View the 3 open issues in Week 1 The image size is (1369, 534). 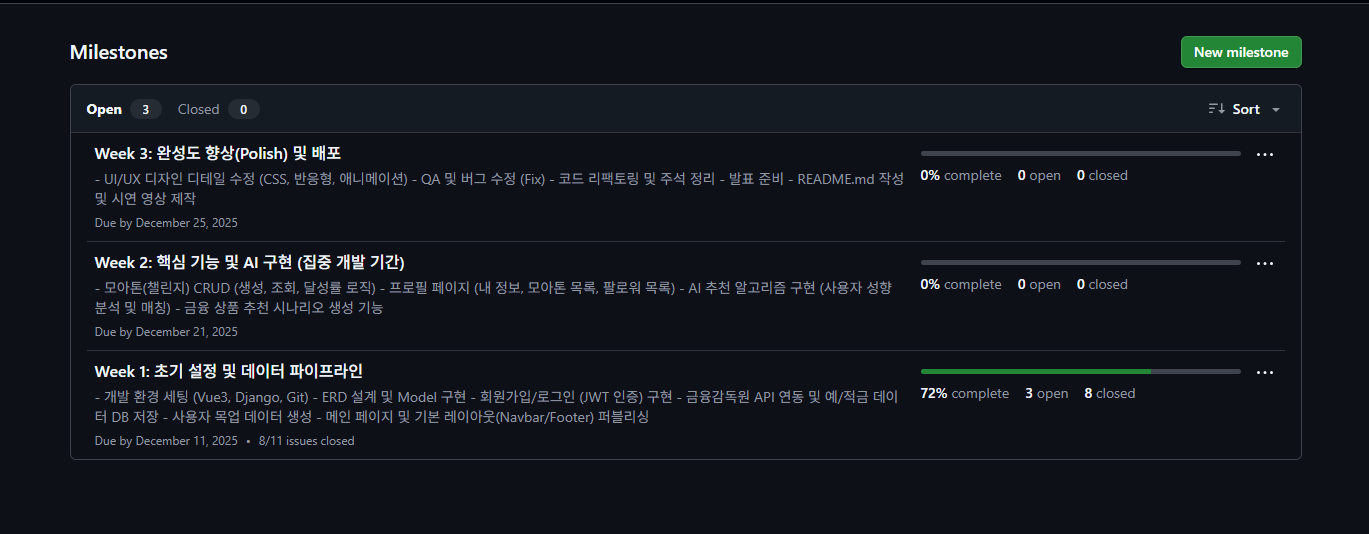point(1046,393)
